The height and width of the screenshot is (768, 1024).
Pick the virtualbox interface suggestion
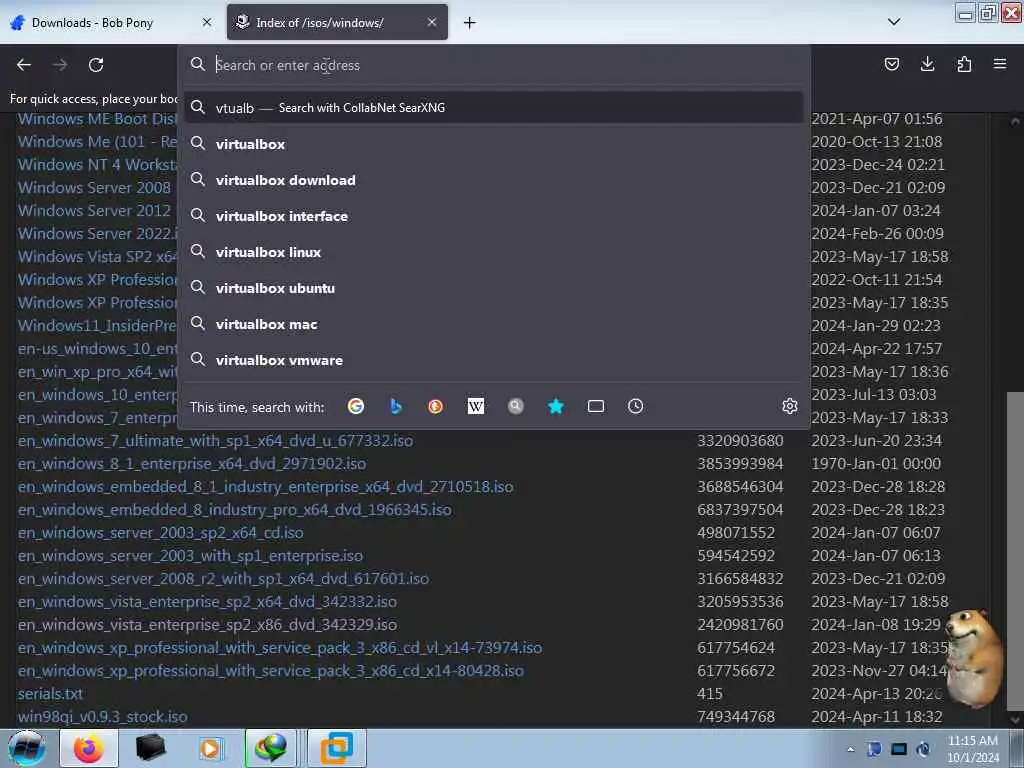pyautogui.click(x=494, y=216)
